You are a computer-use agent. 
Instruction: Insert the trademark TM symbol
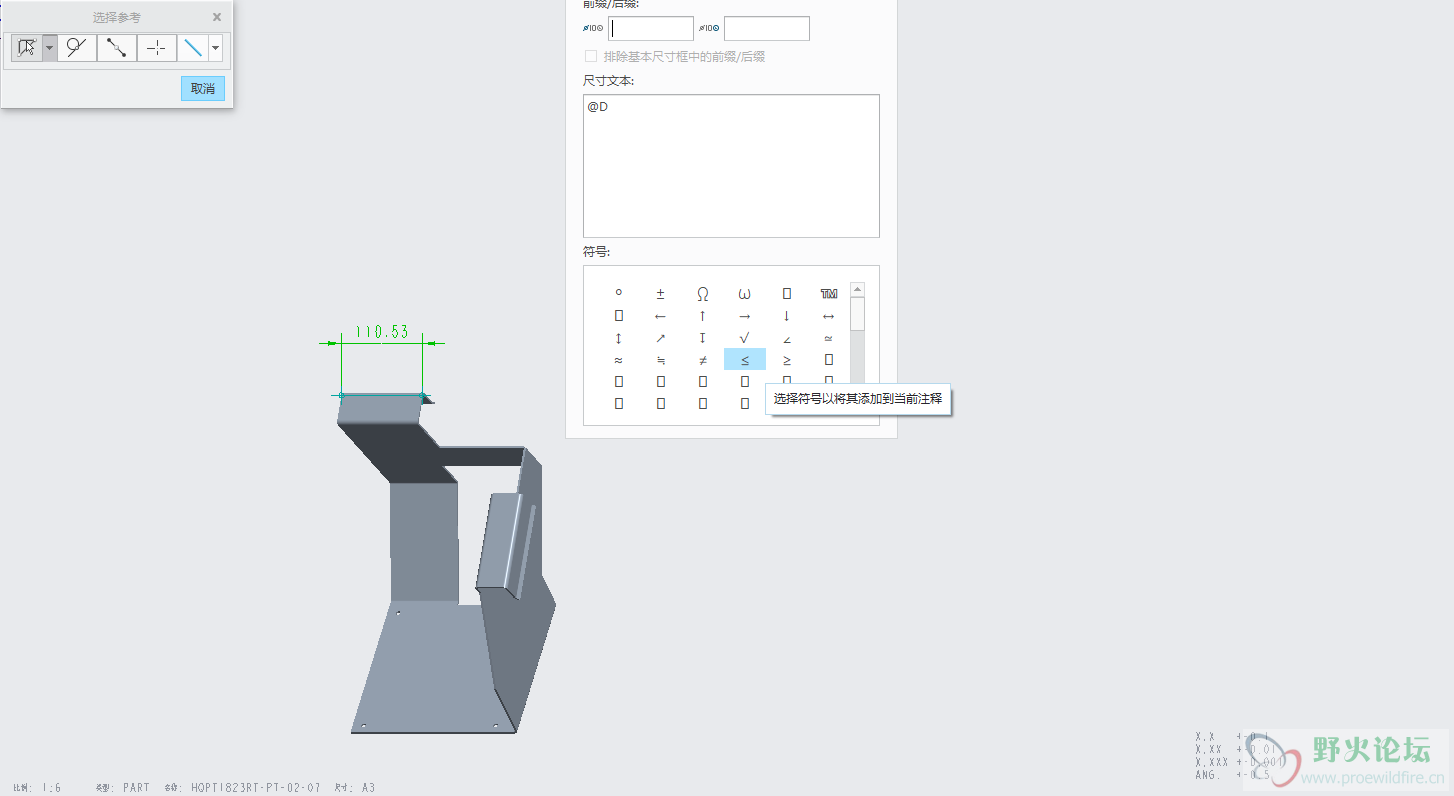click(829, 293)
